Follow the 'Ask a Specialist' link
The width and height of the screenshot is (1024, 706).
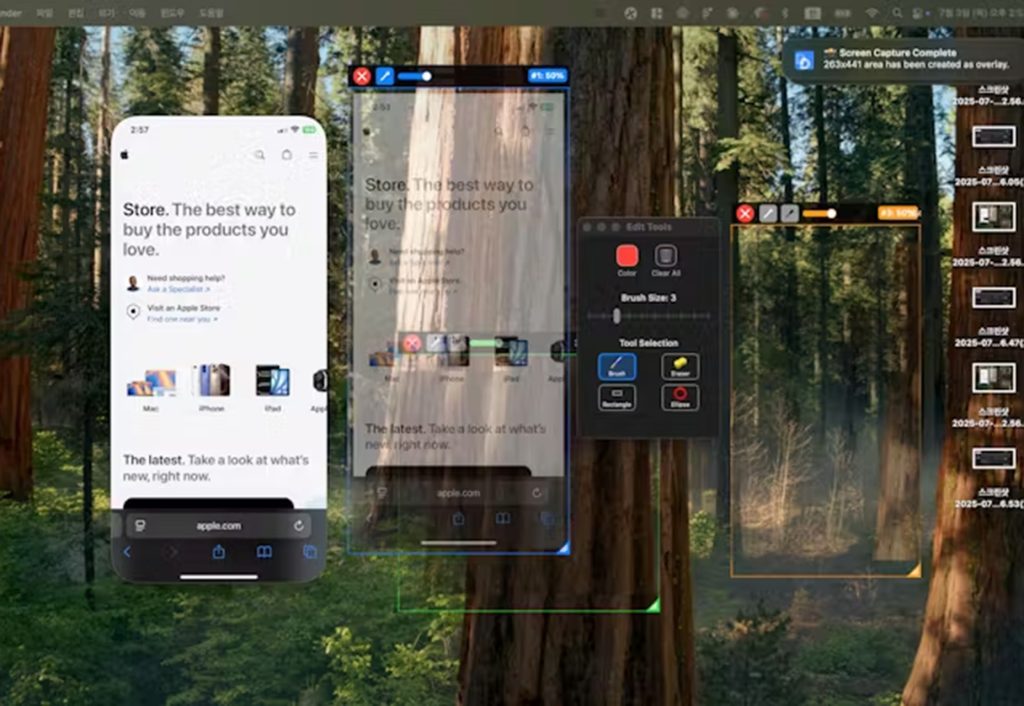tap(178, 289)
